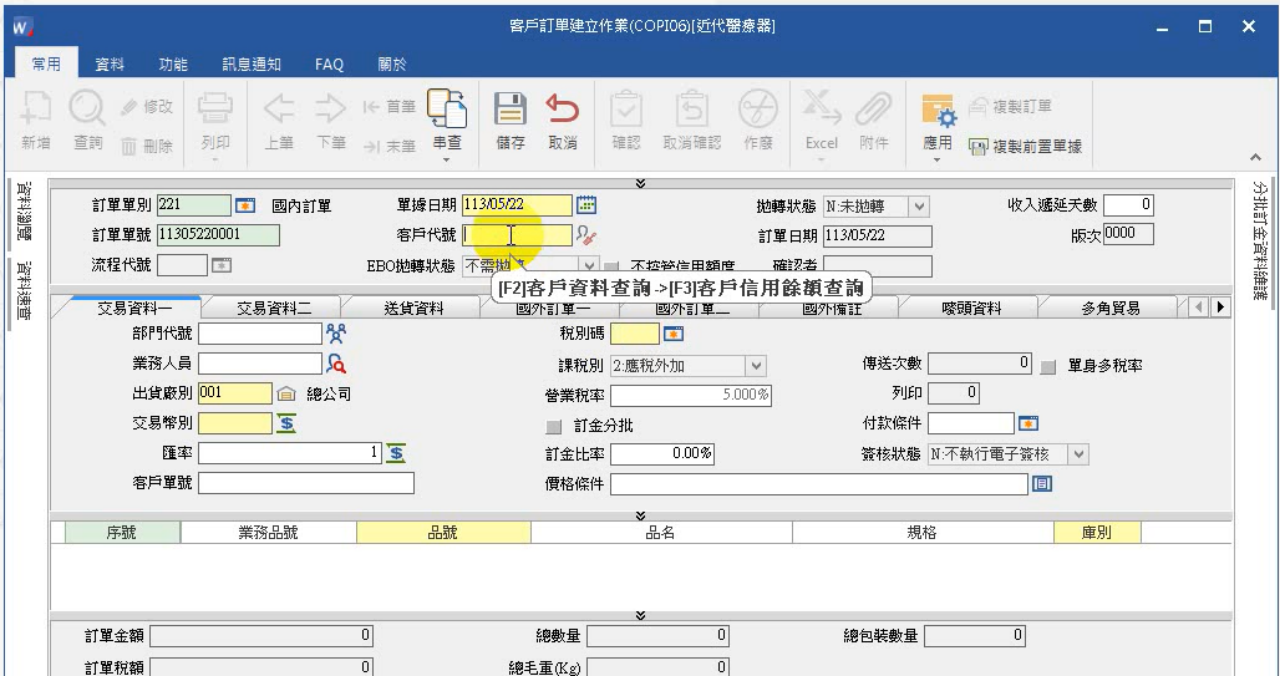This screenshot has height=676, width=1280.
Task: Click the detail icon beside 價格條件
Action: click(1043, 484)
